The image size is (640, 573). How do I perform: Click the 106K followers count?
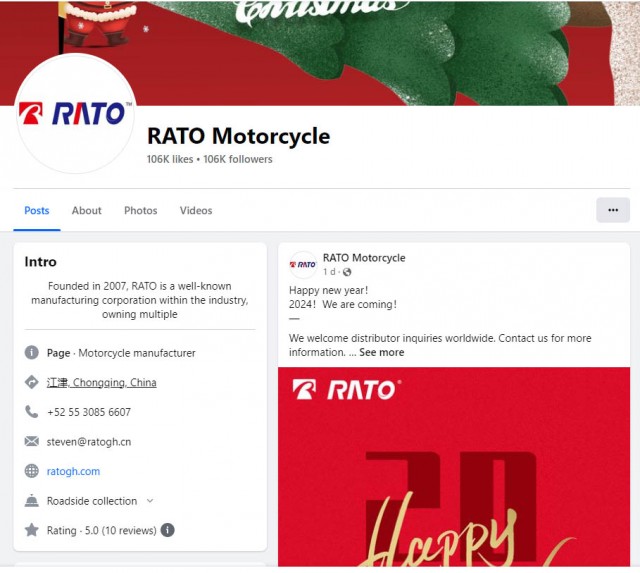point(238,159)
